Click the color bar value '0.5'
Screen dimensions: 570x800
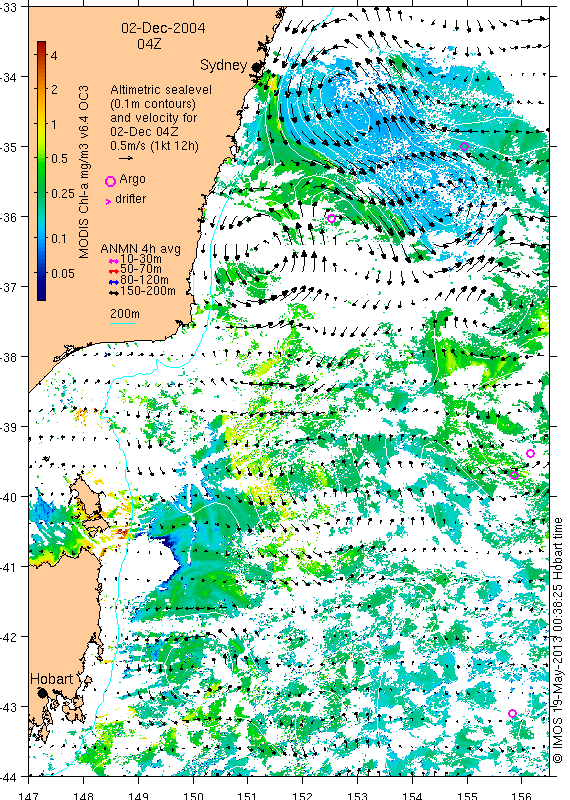pyautogui.click(x=60, y=159)
